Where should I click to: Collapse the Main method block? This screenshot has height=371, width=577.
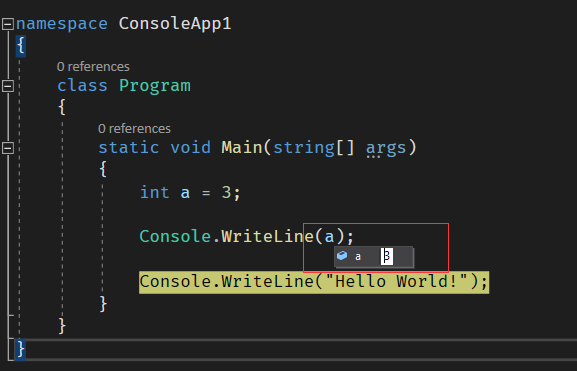[8, 148]
